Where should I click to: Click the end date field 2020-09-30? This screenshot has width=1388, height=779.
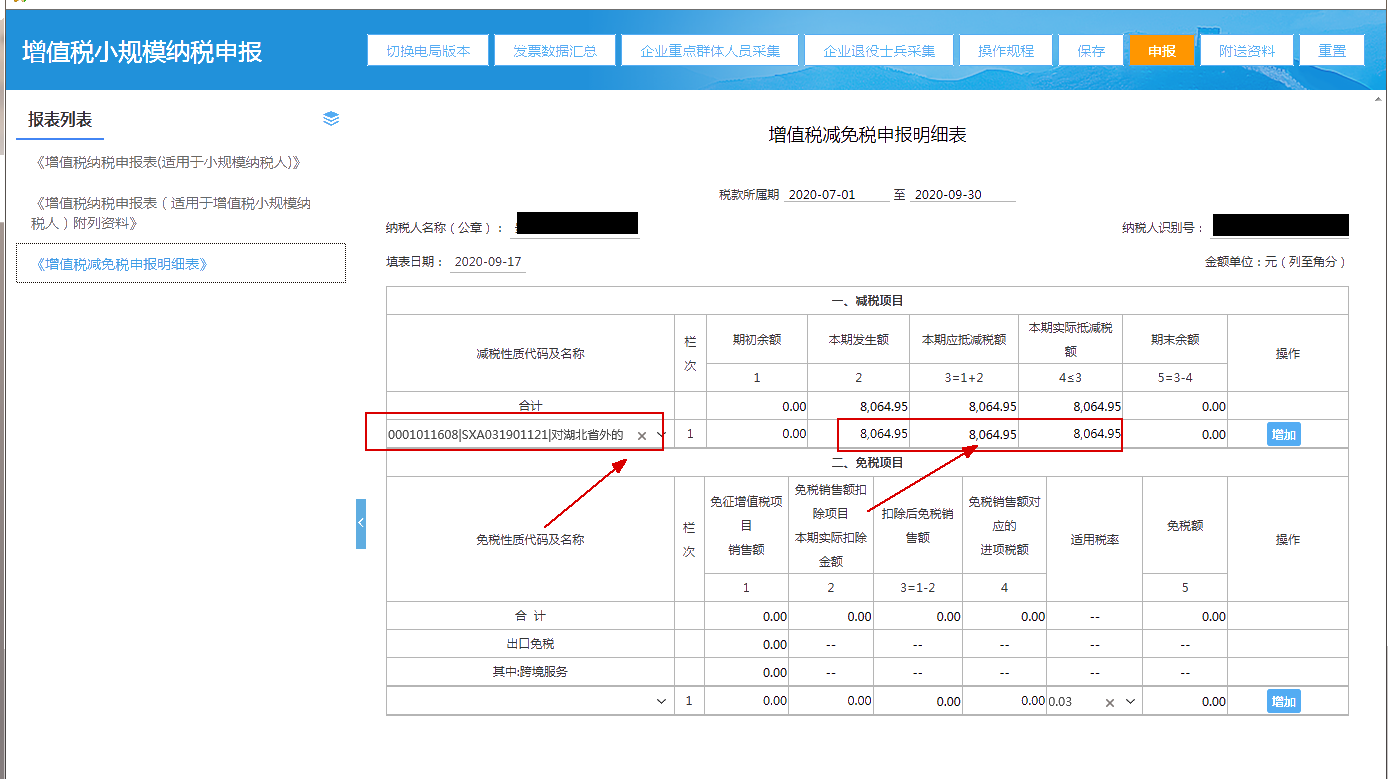click(x=964, y=195)
